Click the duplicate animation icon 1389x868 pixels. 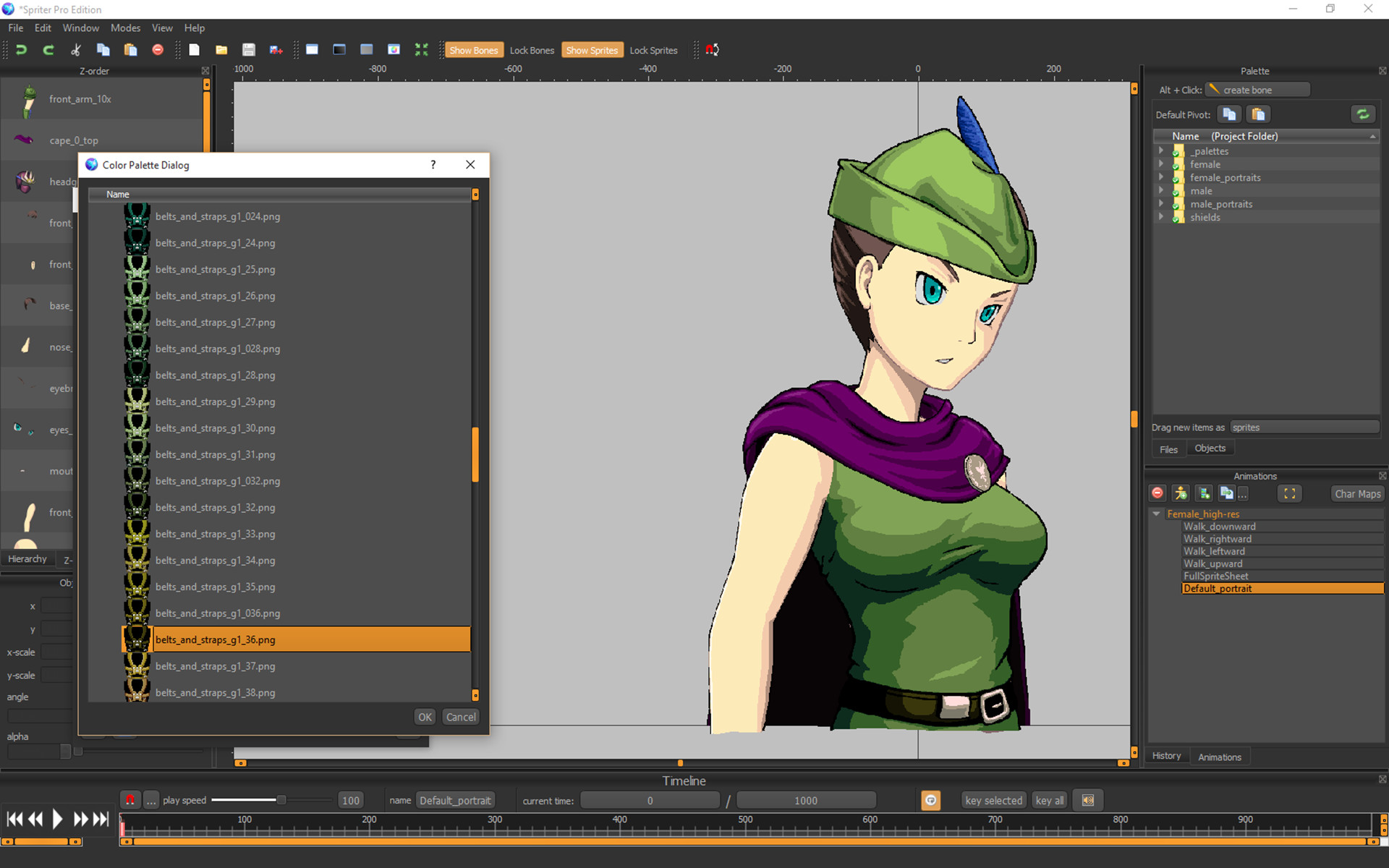point(1228,493)
